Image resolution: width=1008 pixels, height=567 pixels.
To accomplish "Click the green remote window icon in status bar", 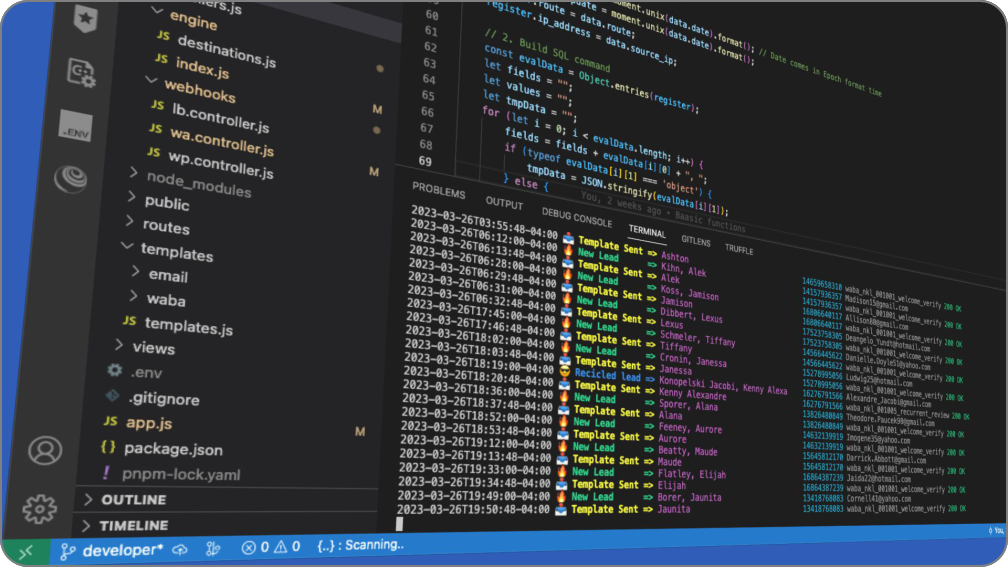I will (26, 552).
